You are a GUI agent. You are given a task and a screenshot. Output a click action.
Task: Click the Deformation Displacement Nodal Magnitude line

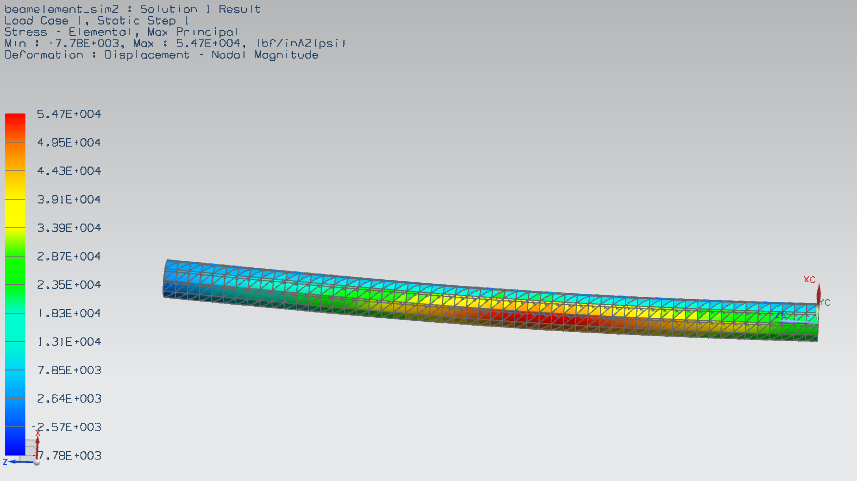click(161, 55)
